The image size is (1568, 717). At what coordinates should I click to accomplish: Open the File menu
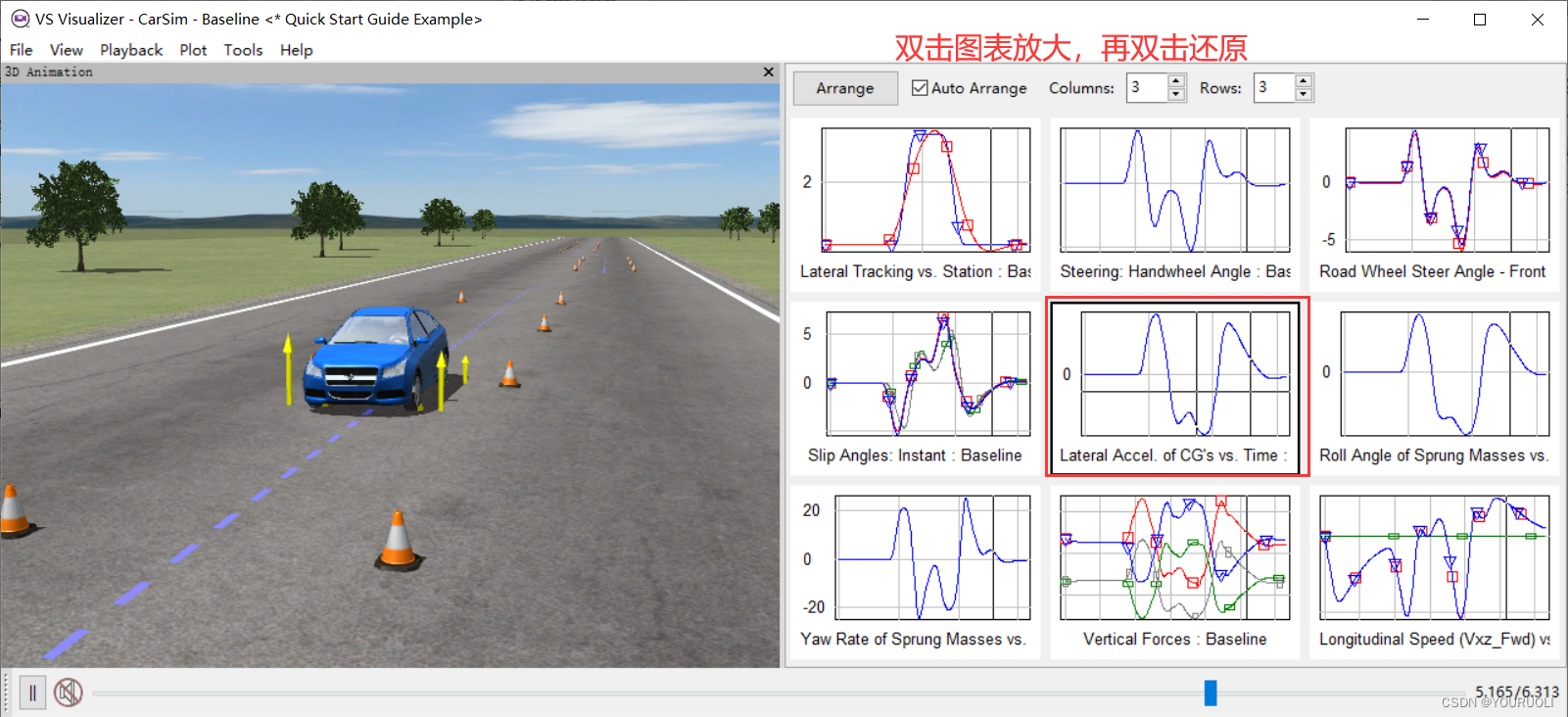22,50
